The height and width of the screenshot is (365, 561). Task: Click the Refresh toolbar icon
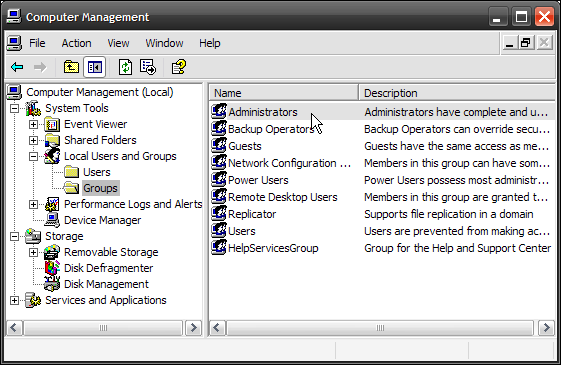(125, 67)
